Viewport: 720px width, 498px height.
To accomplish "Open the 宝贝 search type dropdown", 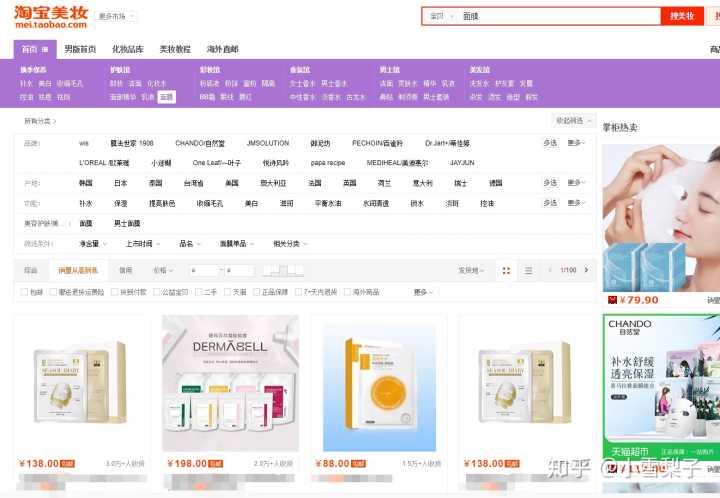I will point(441,16).
